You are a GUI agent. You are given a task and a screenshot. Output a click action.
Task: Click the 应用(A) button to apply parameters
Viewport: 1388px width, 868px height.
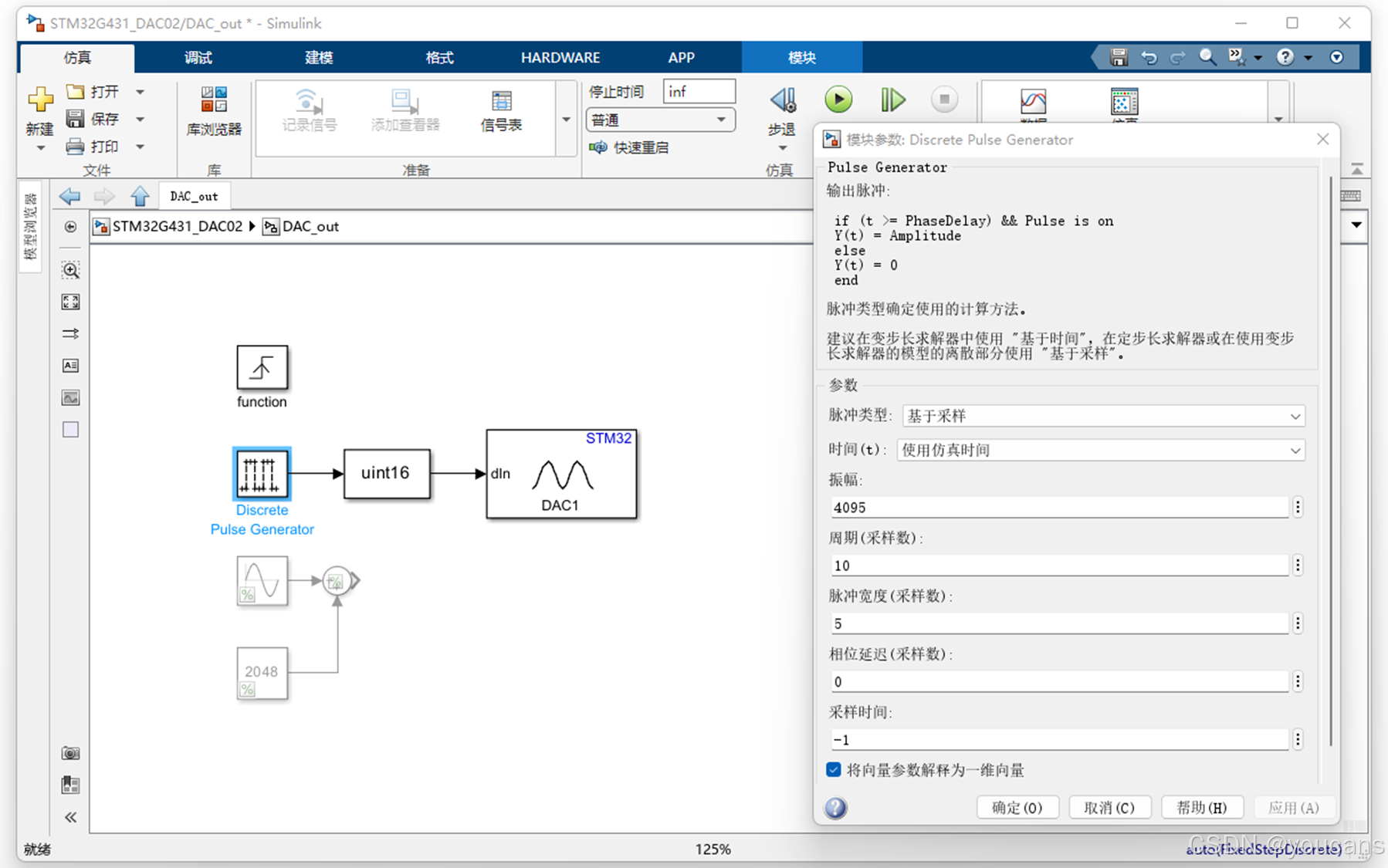[1294, 807]
